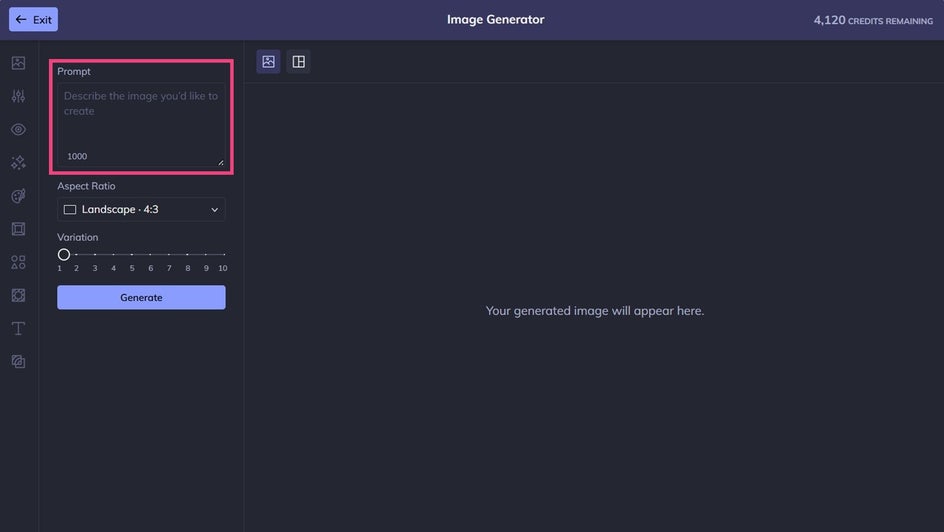Switch to single image view icon

point(269,61)
